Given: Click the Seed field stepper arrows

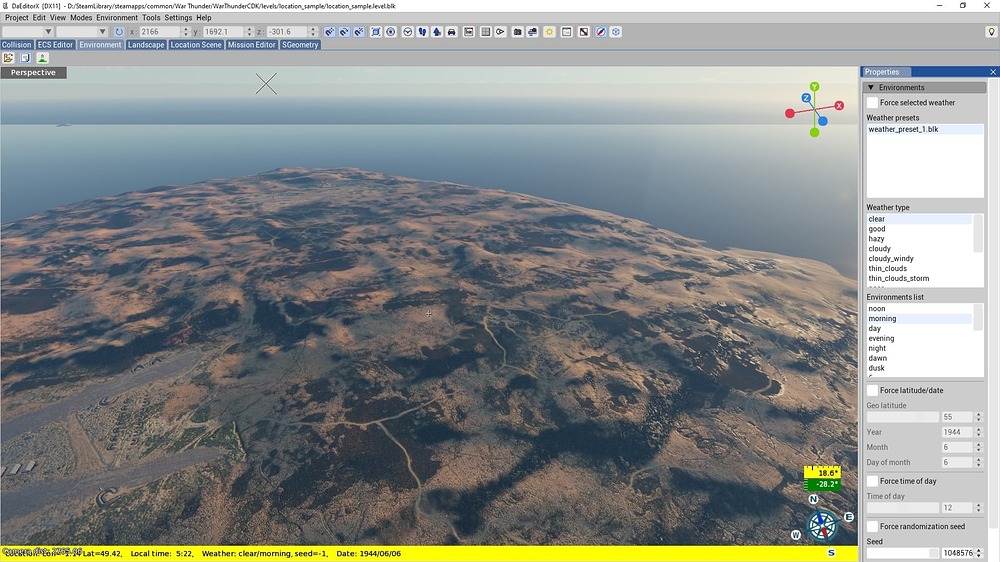Looking at the screenshot, I should [x=978, y=552].
